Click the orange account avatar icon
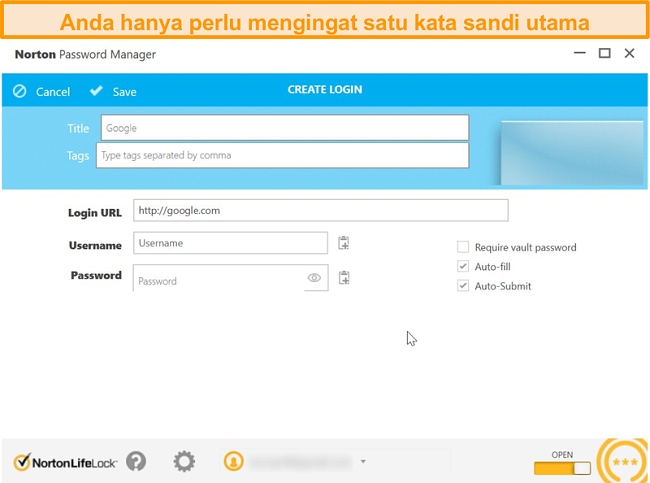 point(234,461)
